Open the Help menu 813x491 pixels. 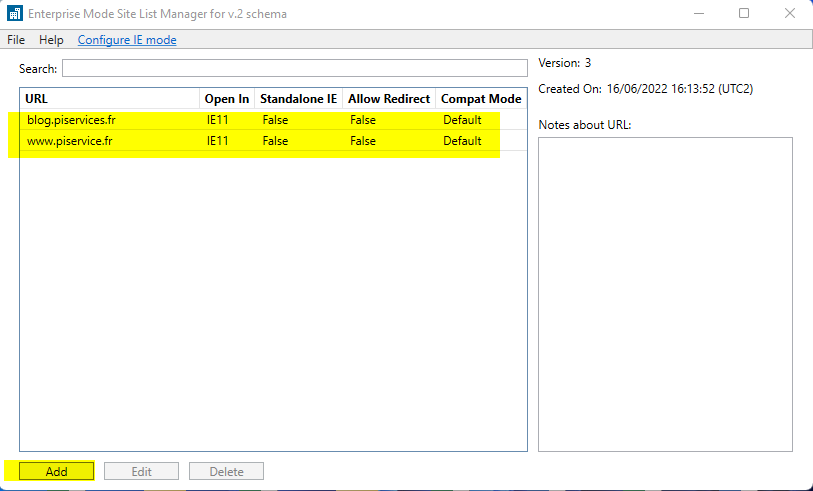click(x=51, y=40)
